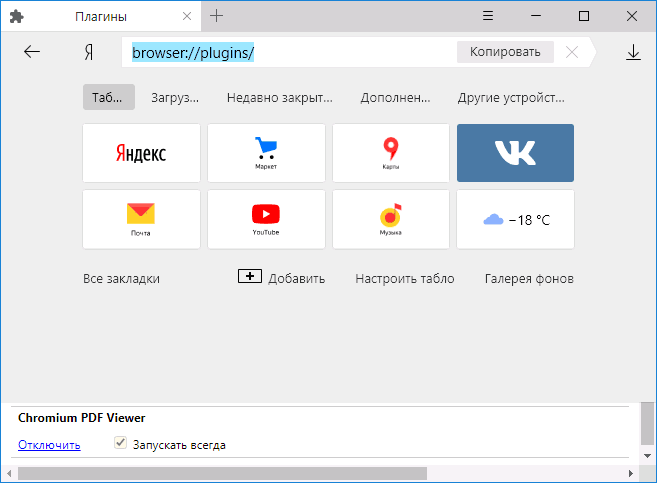This screenshot has height=483, width=657.
Task: Open downloads via the download arrow icon
Action: pos(633,52)
